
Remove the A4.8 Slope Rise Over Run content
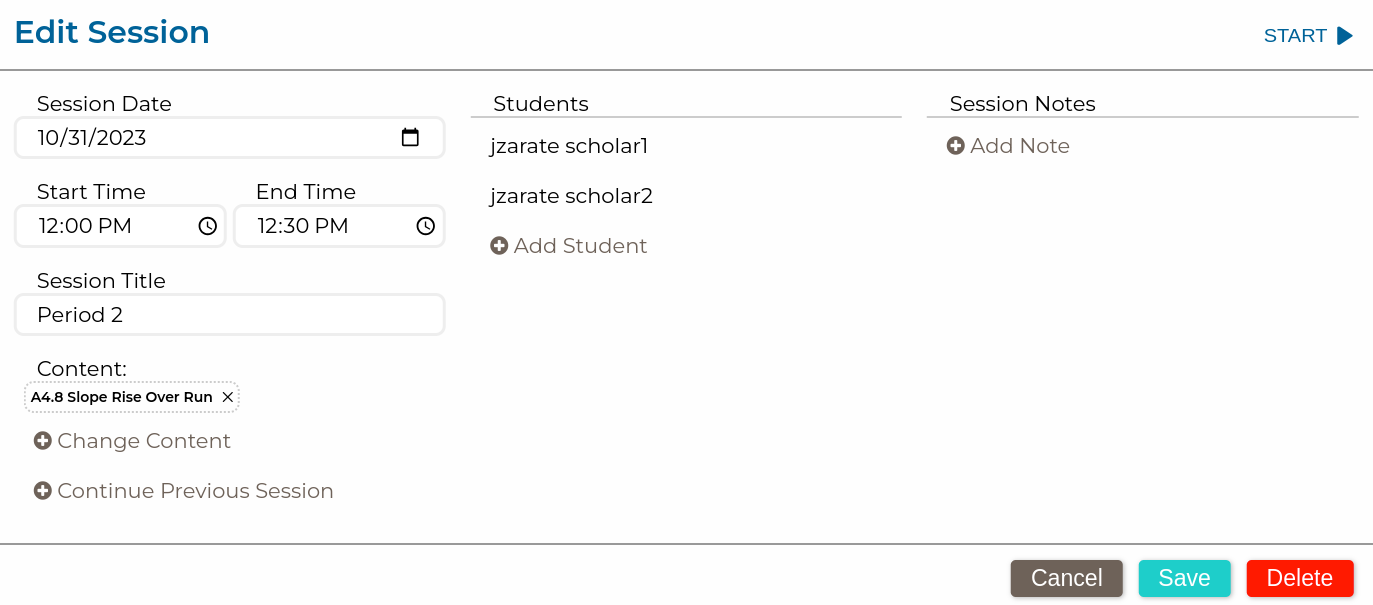coord(228,397)
